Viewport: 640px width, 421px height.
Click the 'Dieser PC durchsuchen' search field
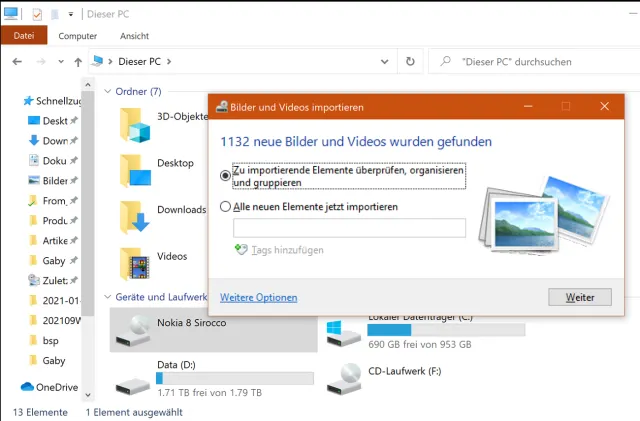(535, 62)
